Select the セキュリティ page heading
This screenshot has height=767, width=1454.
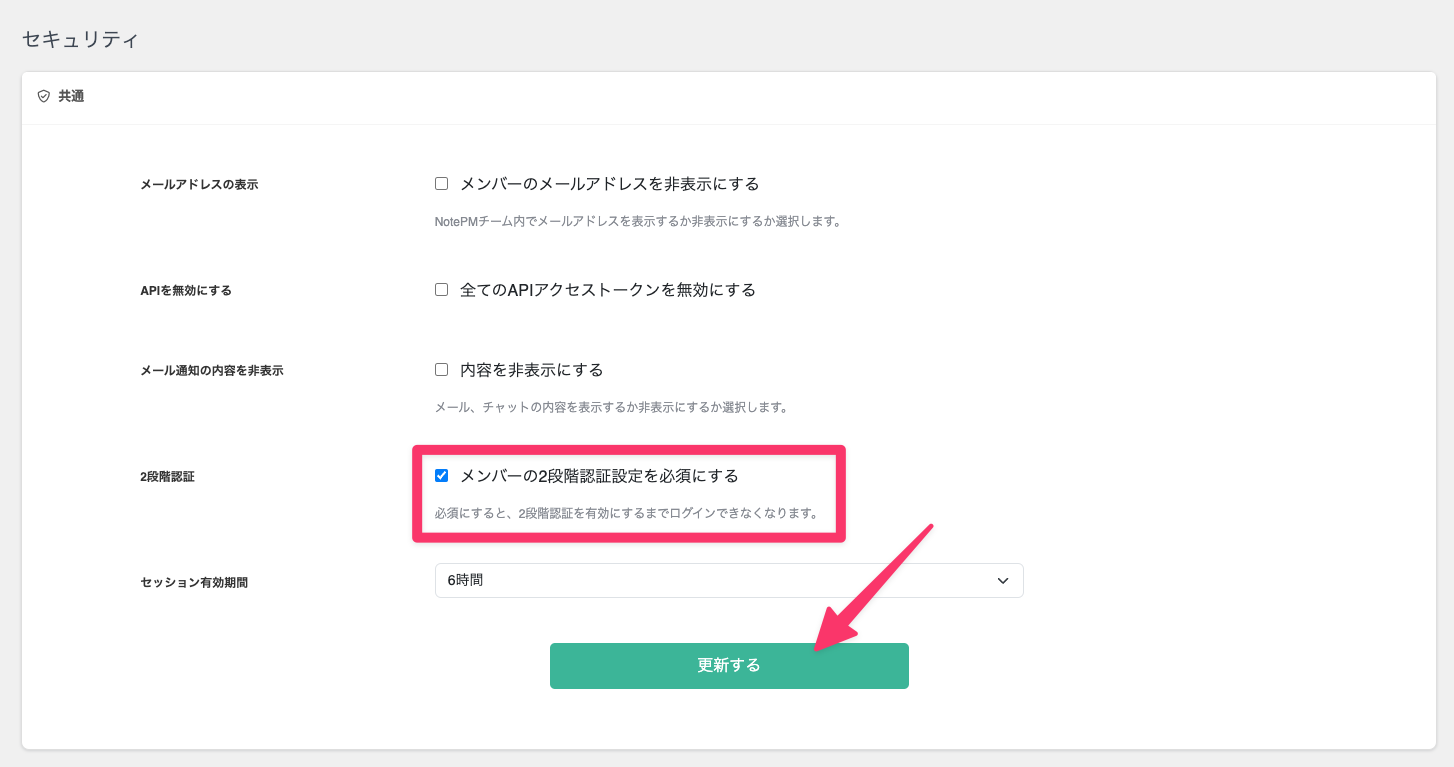(x=81, y=39)
